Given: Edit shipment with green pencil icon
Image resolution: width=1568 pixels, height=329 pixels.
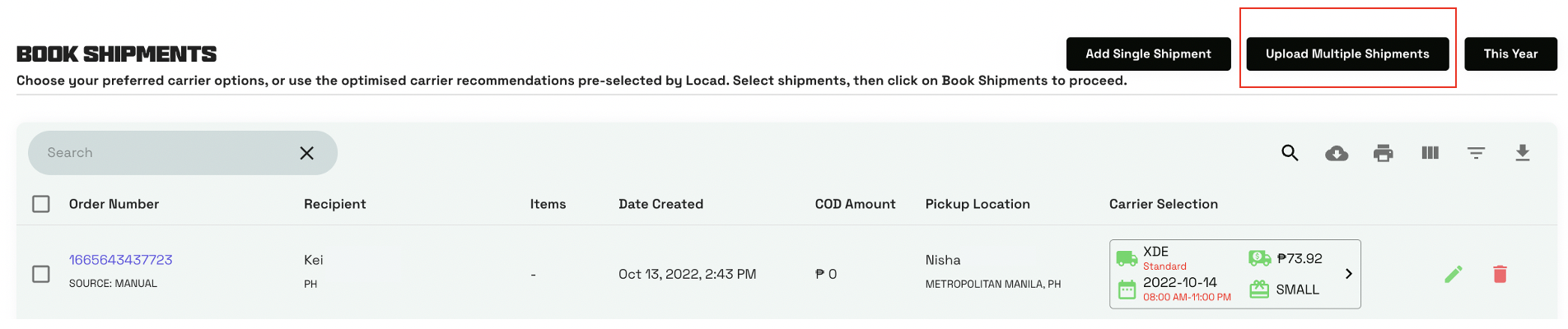Looking at the screenshot, I should tap(1454, 274).
